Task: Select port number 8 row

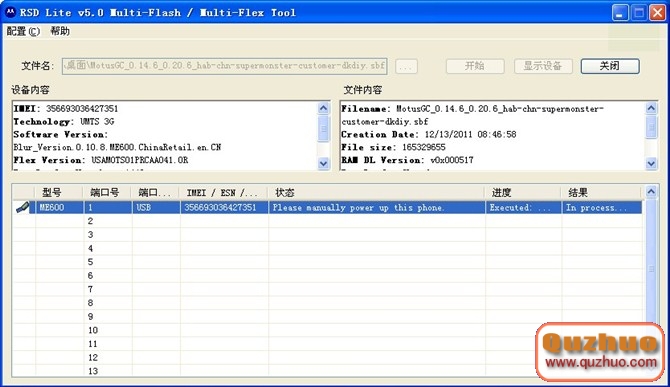Action: pyautogui.click(x=327, y=303)
